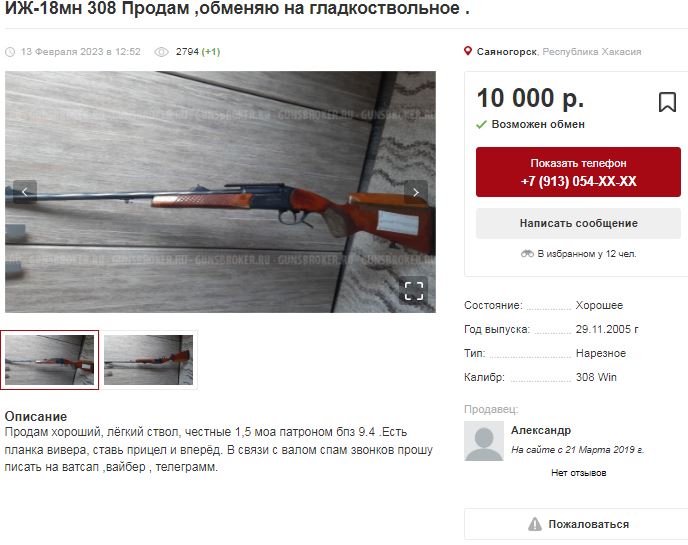
Task: Click the binoculars favorites icon
Action: point(527,254)
